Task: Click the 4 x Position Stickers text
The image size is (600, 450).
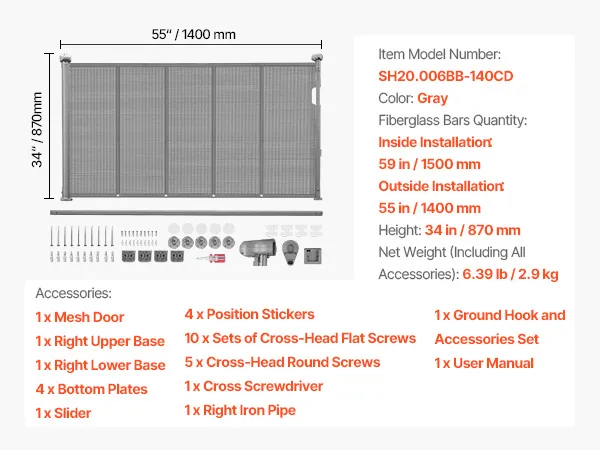Action: pyautogui.click(x=249, y=314)
